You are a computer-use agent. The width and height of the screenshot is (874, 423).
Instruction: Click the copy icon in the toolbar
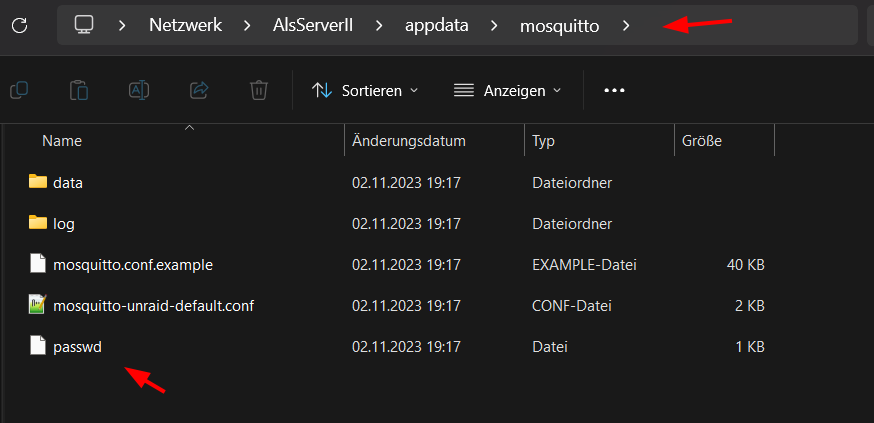(x=20, y=90)
